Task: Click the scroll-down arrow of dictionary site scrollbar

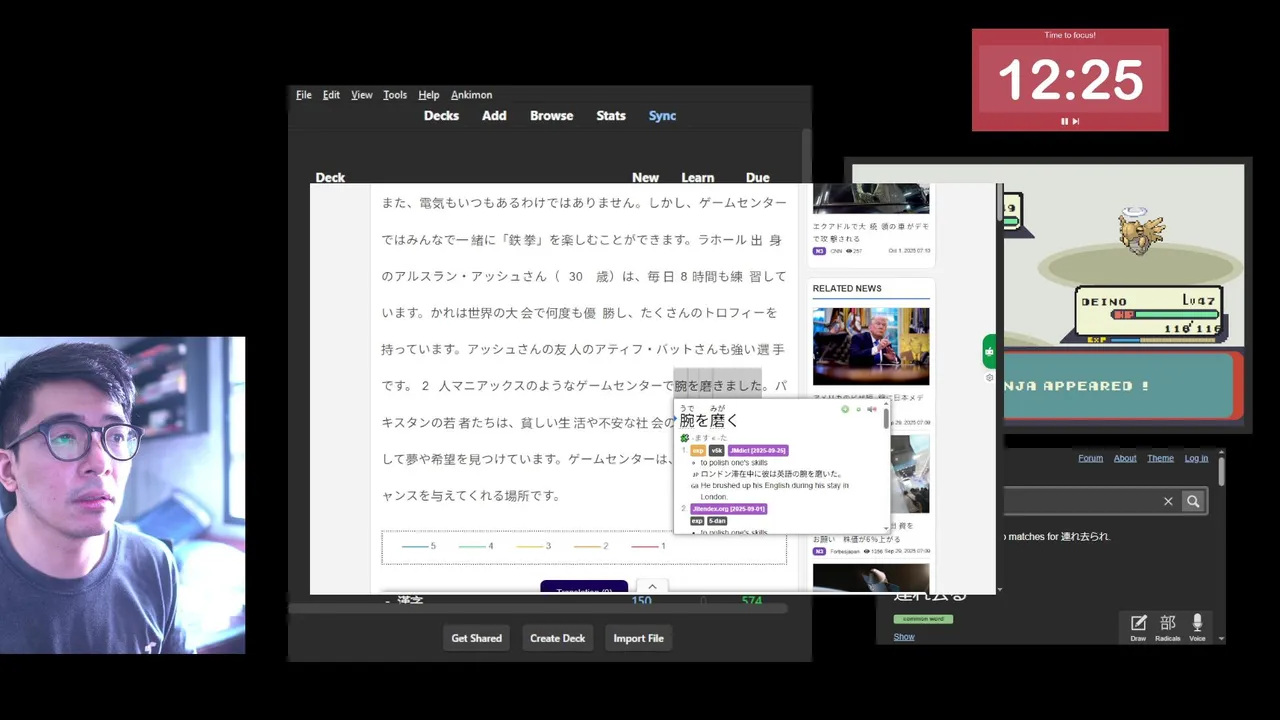Action: pyautogui.click(x=1221, y=638)
